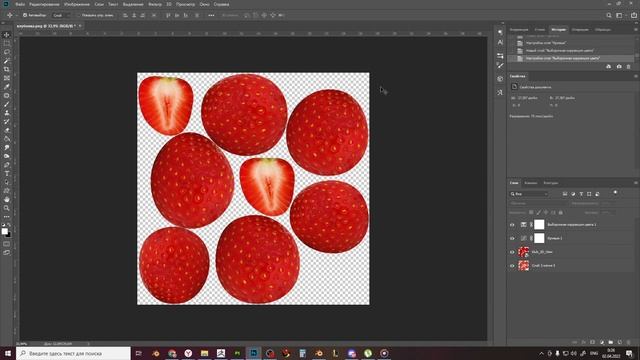The height and width of the screenshot is (360, 640).
Task: Toggle lock transparent pixels icon
Action: pos(531,212)
